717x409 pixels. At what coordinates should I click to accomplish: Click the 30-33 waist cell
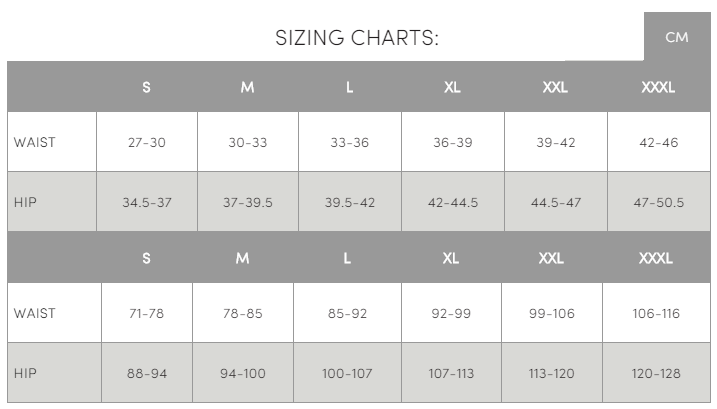click(248, 142)
